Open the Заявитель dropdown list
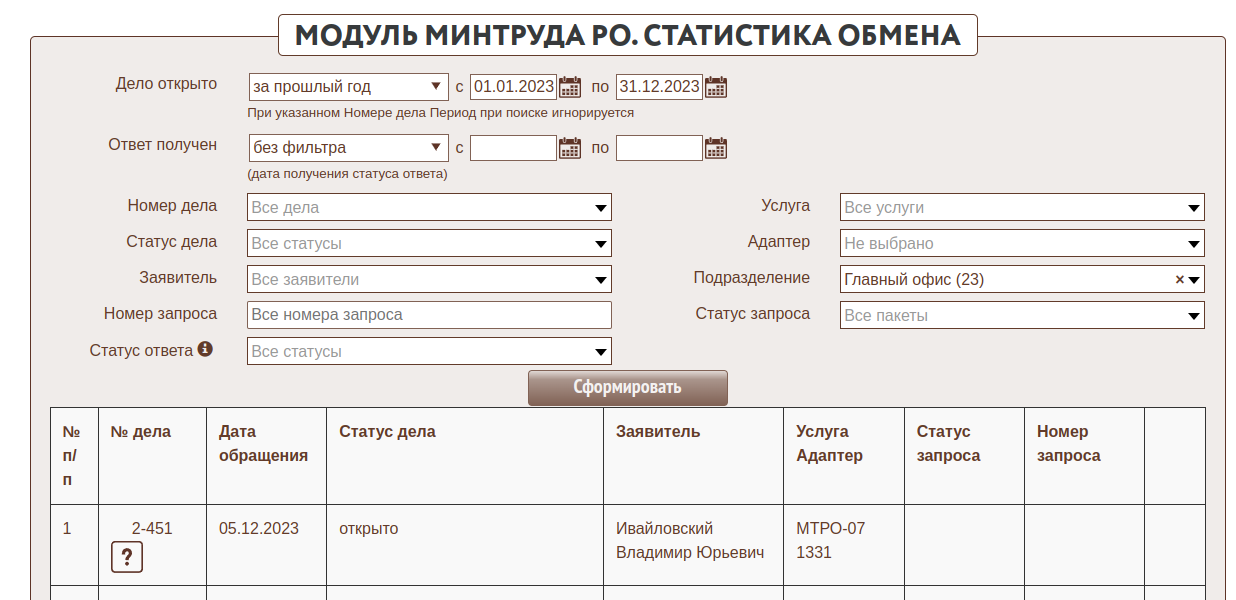The height and width of the screenshot is (600, 1236). (429, 280)
